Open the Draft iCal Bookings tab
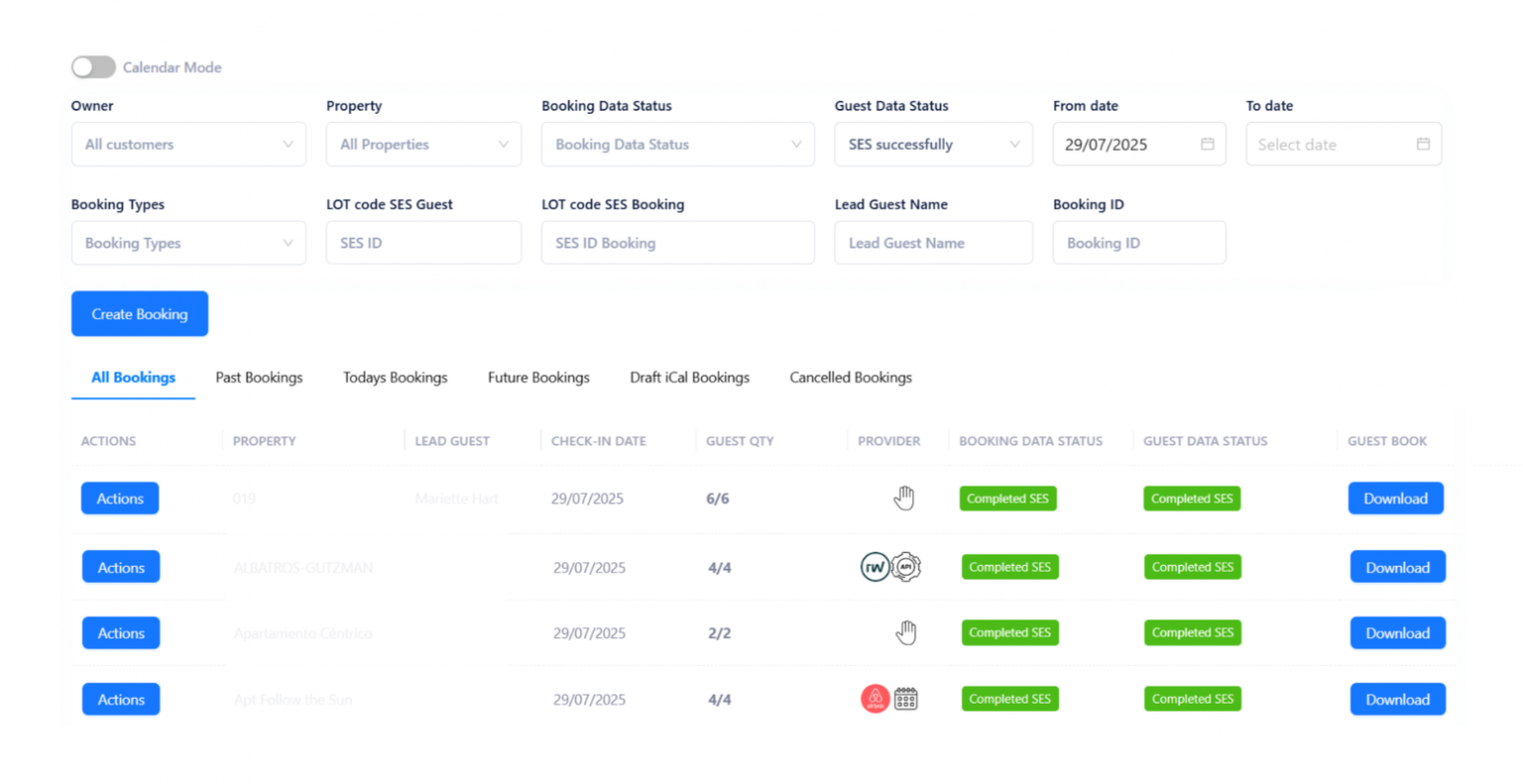Image resolution: width=1523 pixels, height=784 pixels. pos(689,378)
